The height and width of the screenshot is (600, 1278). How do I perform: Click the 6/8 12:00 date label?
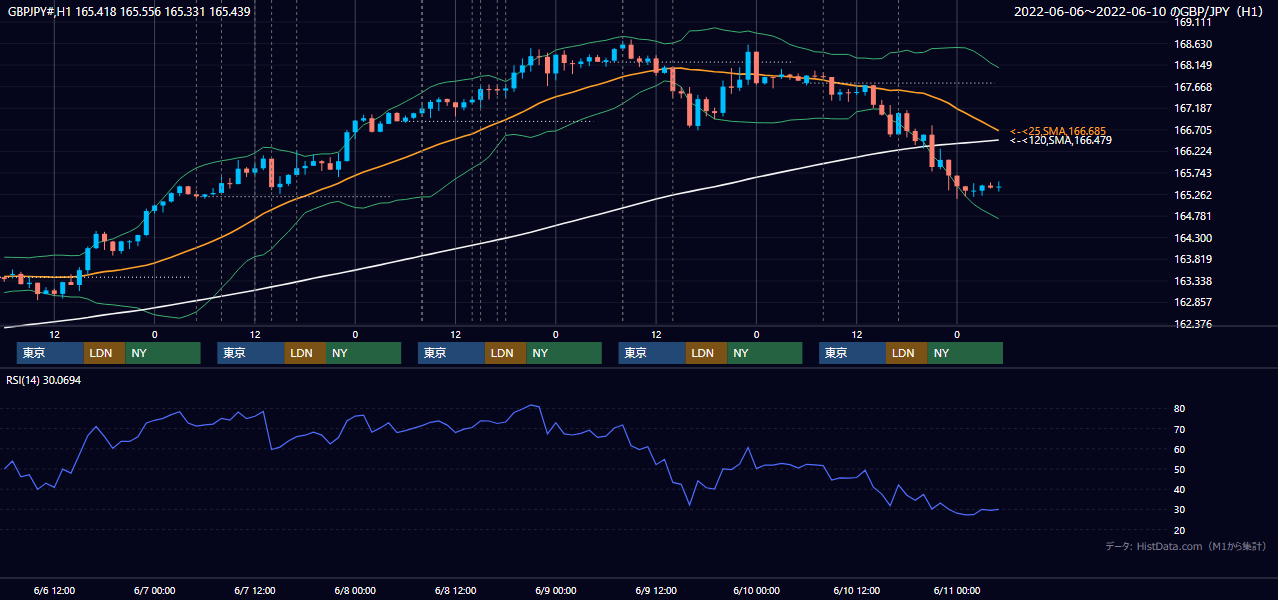pos(455,590)
